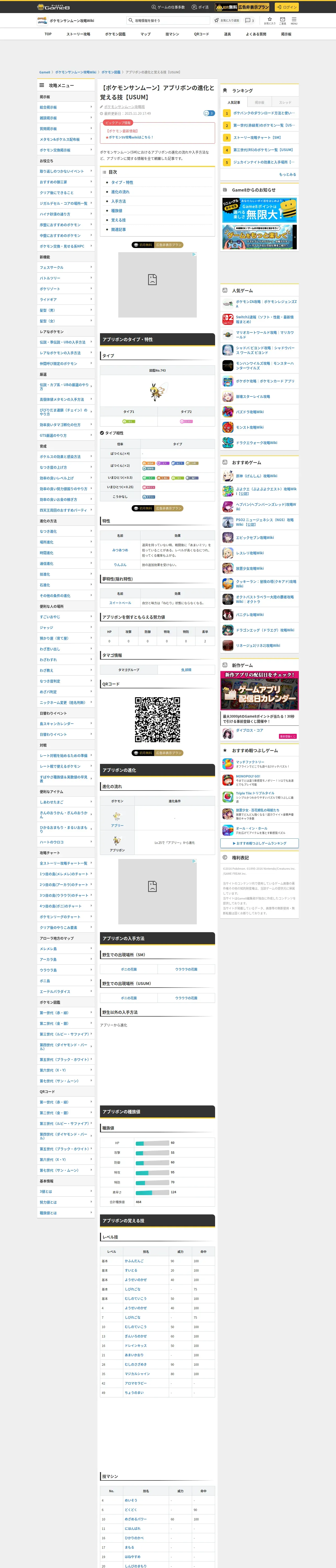The width and height of the screenshot is (336, 1568).
Task: Click the ポニの花園 location under 野生での出現場所(SM)
Action: (129, 969)
